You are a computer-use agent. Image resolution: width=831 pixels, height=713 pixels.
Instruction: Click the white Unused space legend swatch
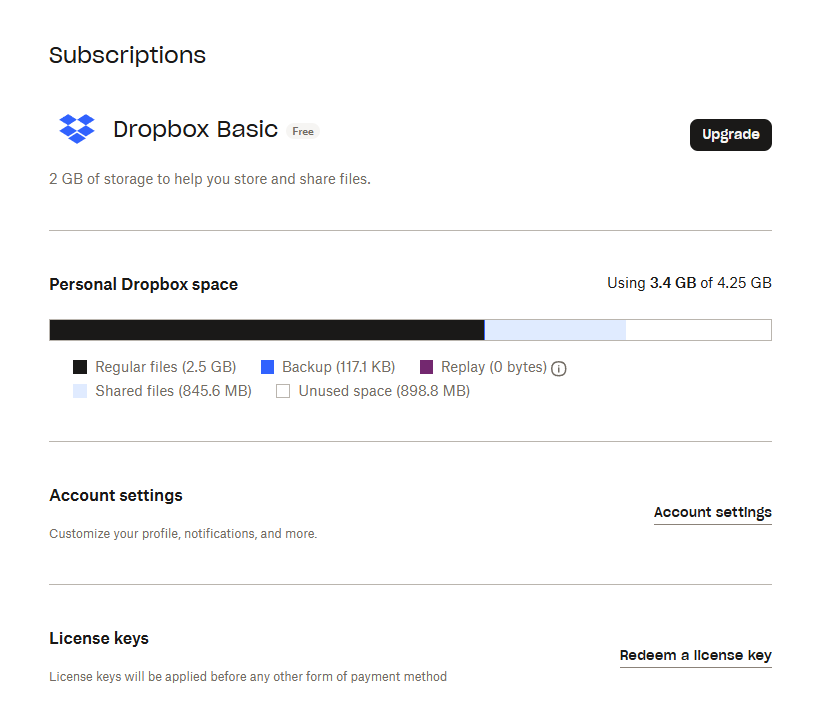tap(283, 391)
